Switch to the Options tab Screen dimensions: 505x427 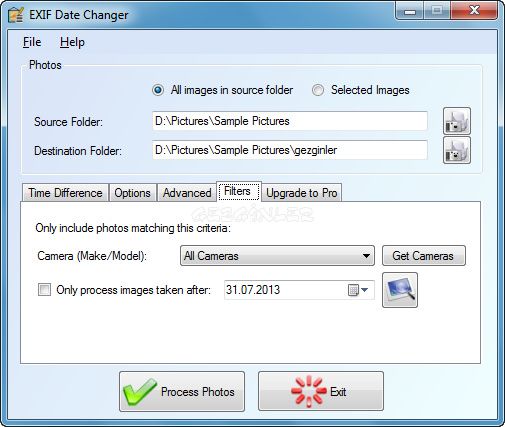[x=132, y=193]
